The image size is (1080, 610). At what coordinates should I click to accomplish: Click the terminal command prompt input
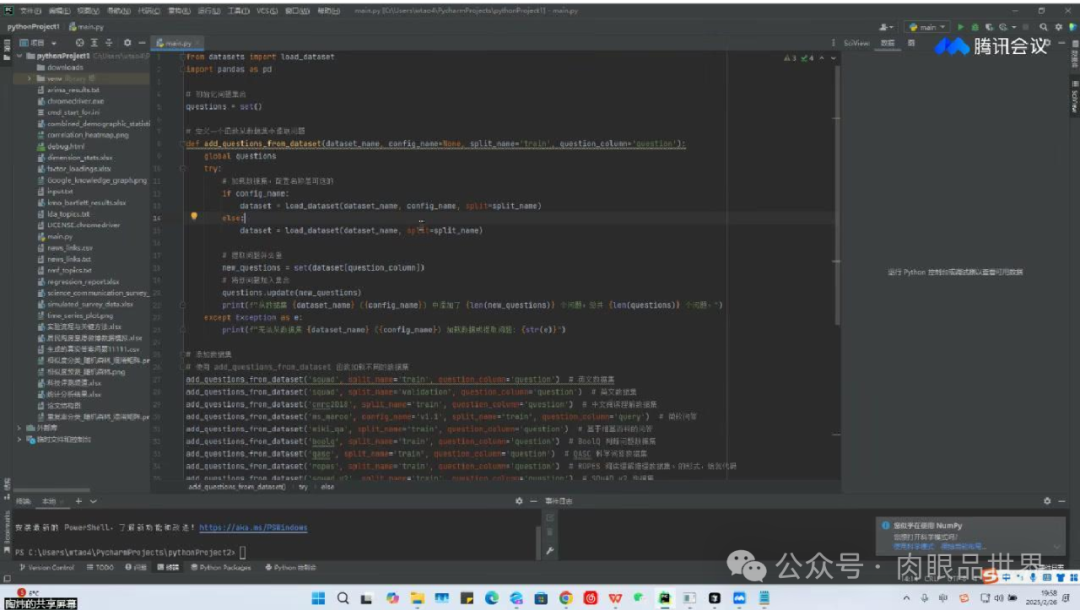242,552
